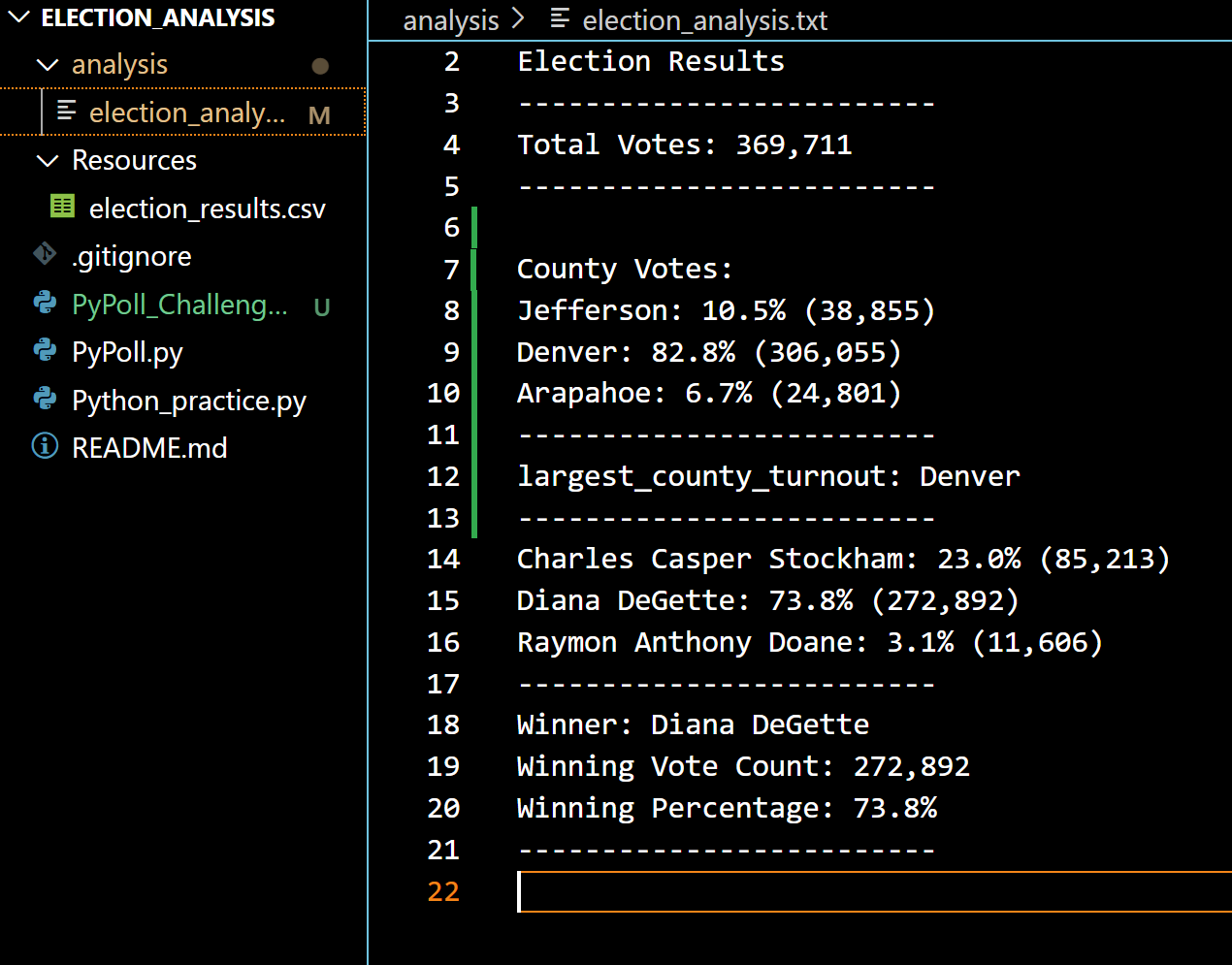Click the CSV spreadsheet icon for election_results.csv
1232x965 pixels.
(x=62, y=206)
